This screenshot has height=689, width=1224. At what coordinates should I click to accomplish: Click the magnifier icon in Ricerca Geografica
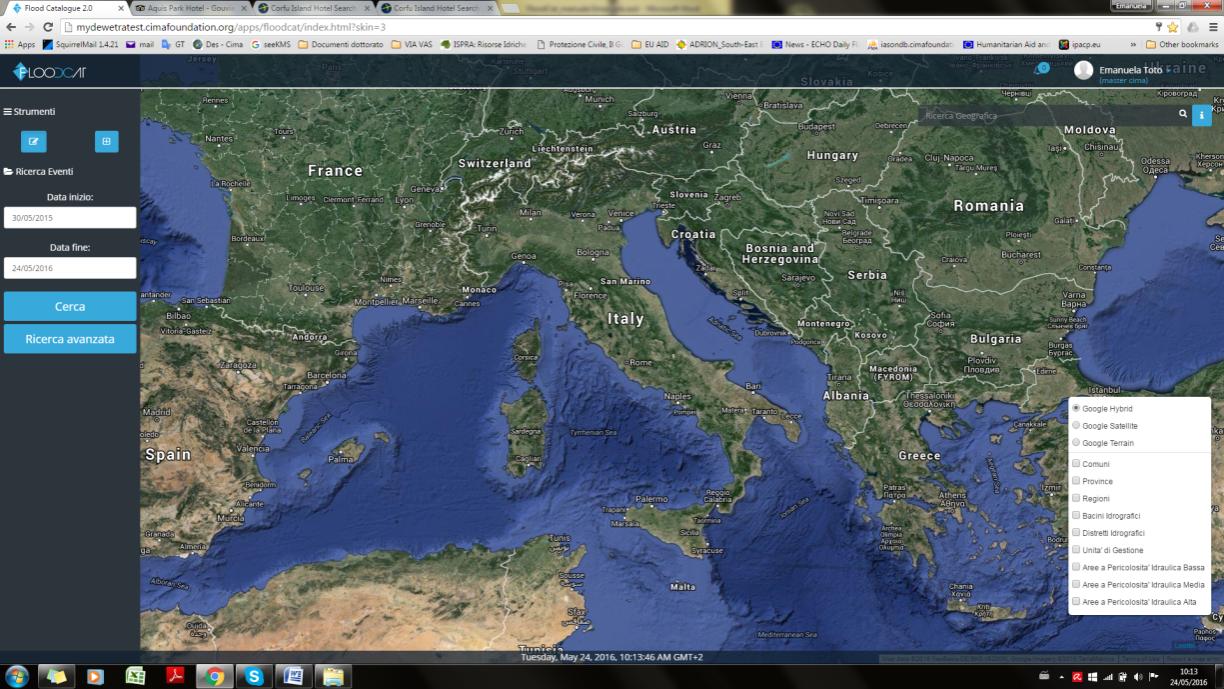click(x=1182, y=115)
